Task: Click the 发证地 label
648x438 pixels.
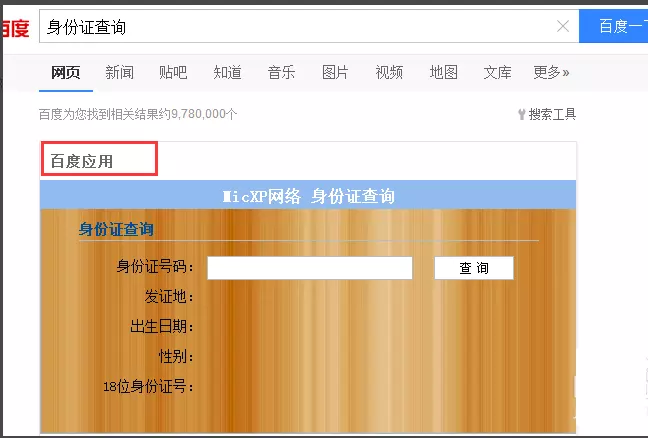Action: (169, 297)
